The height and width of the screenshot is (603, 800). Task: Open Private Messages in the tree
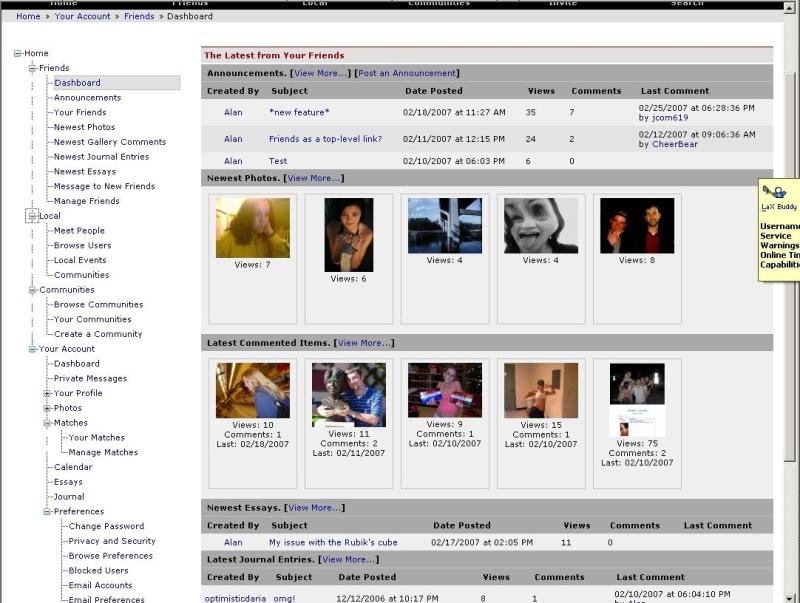(x=90, y=379)
